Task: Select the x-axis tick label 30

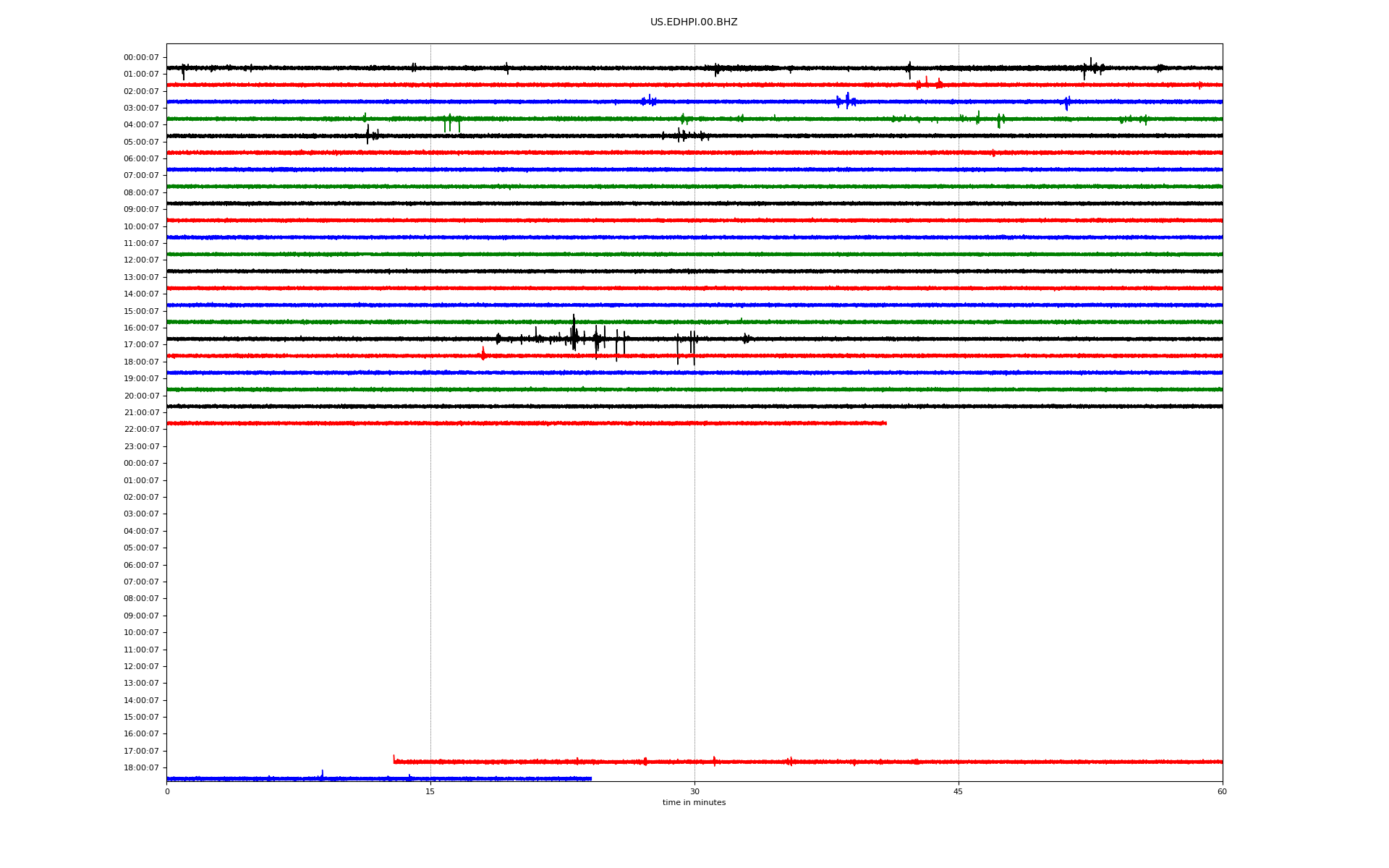Action: point(694,791)
